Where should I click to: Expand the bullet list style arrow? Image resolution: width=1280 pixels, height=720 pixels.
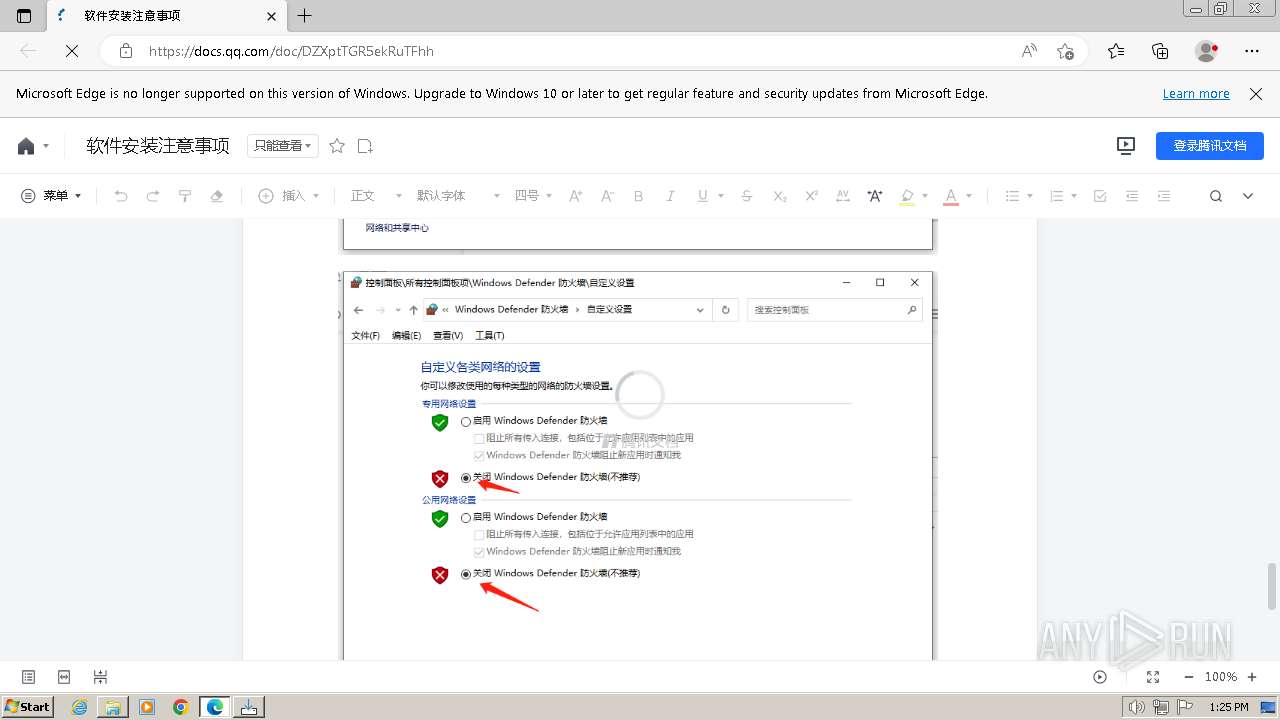click(1029, 196)
